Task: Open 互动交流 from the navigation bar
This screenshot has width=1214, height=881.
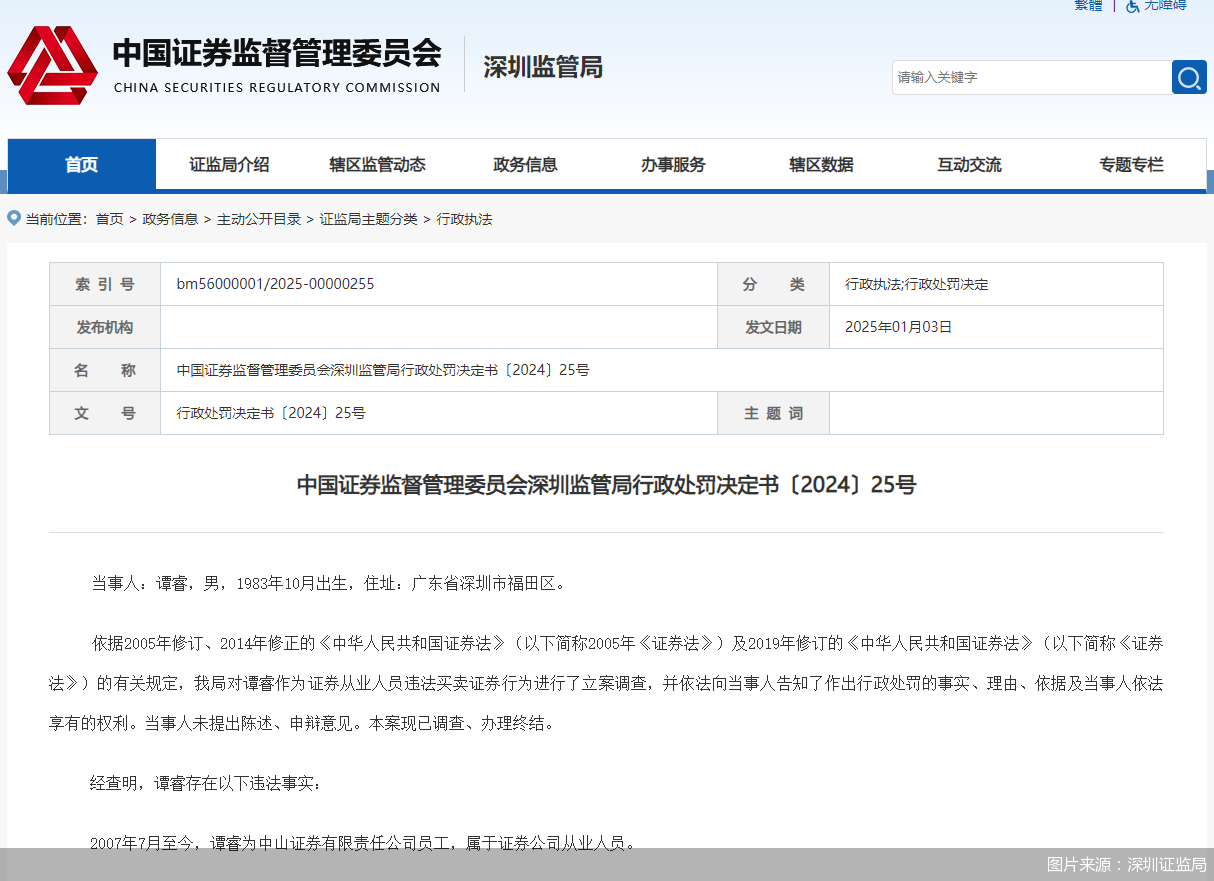Action: coord(969,165)
